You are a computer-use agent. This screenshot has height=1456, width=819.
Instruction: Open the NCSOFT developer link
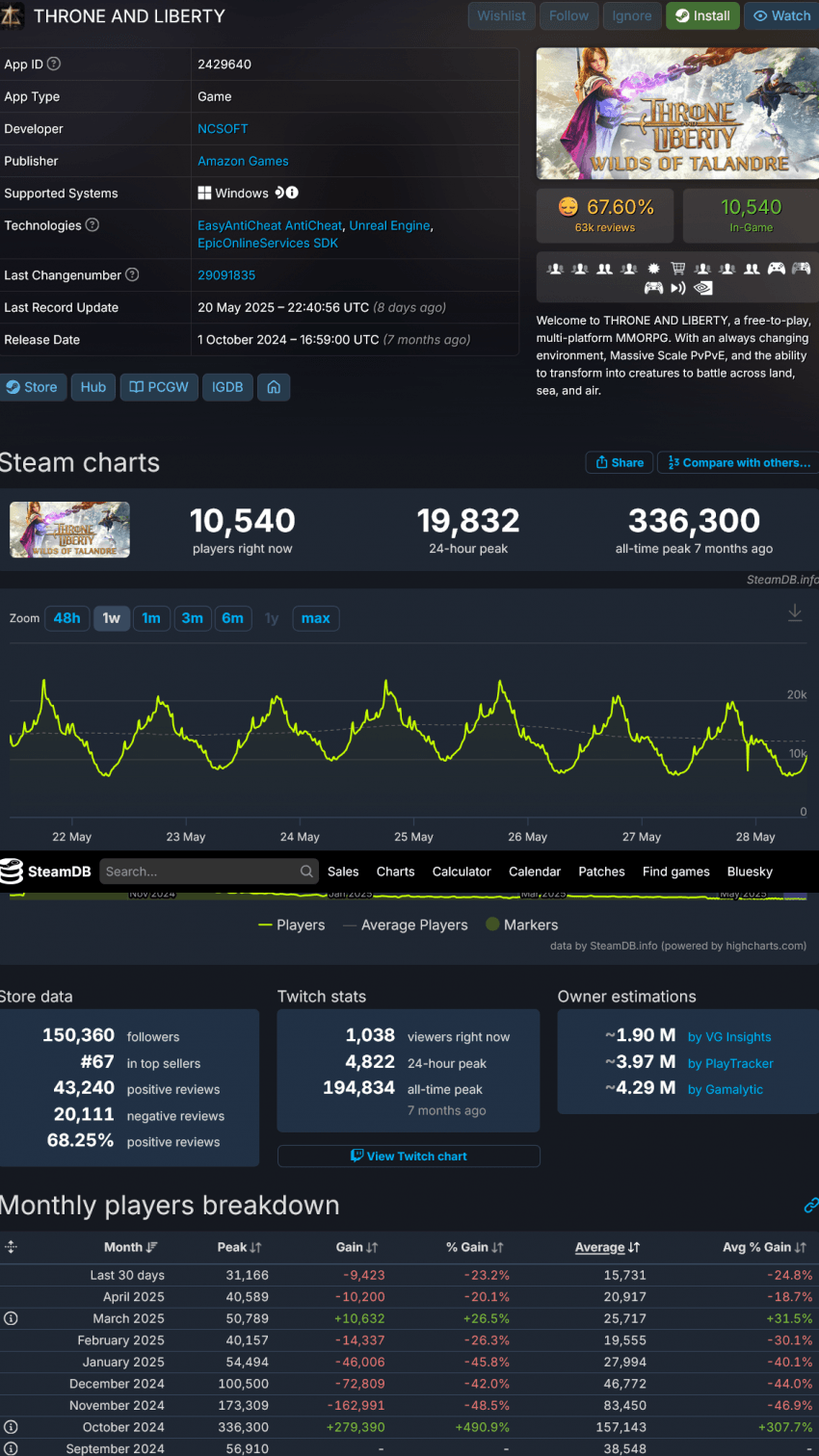point(223,129)
